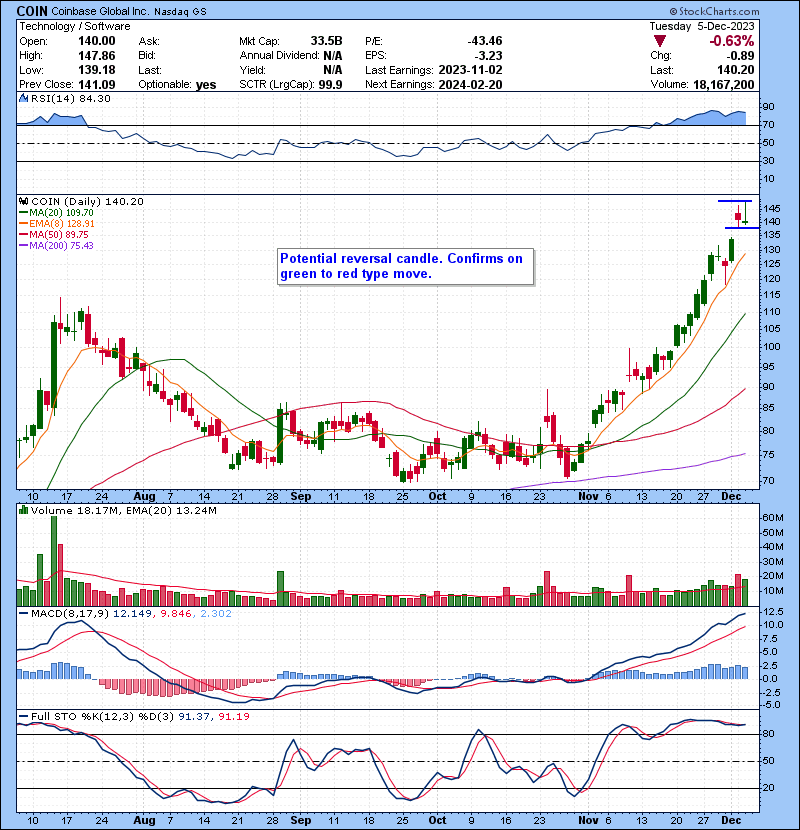Select the MA(20) green legend entry
800x830 pixels.
(62, 213)
